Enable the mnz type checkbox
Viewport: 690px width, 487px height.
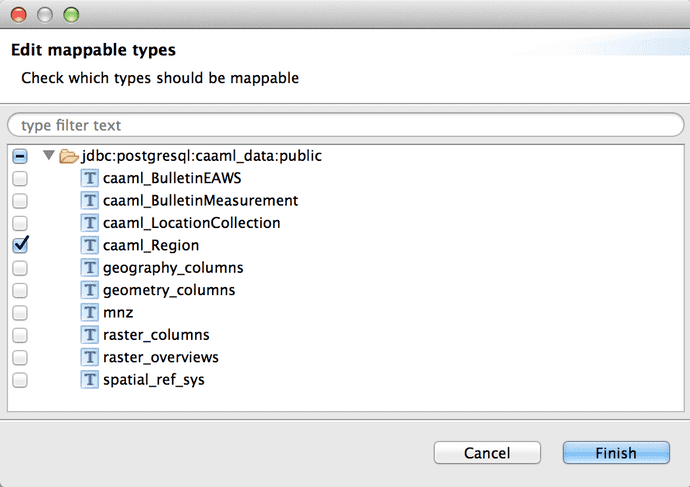[x=20, y=313]
